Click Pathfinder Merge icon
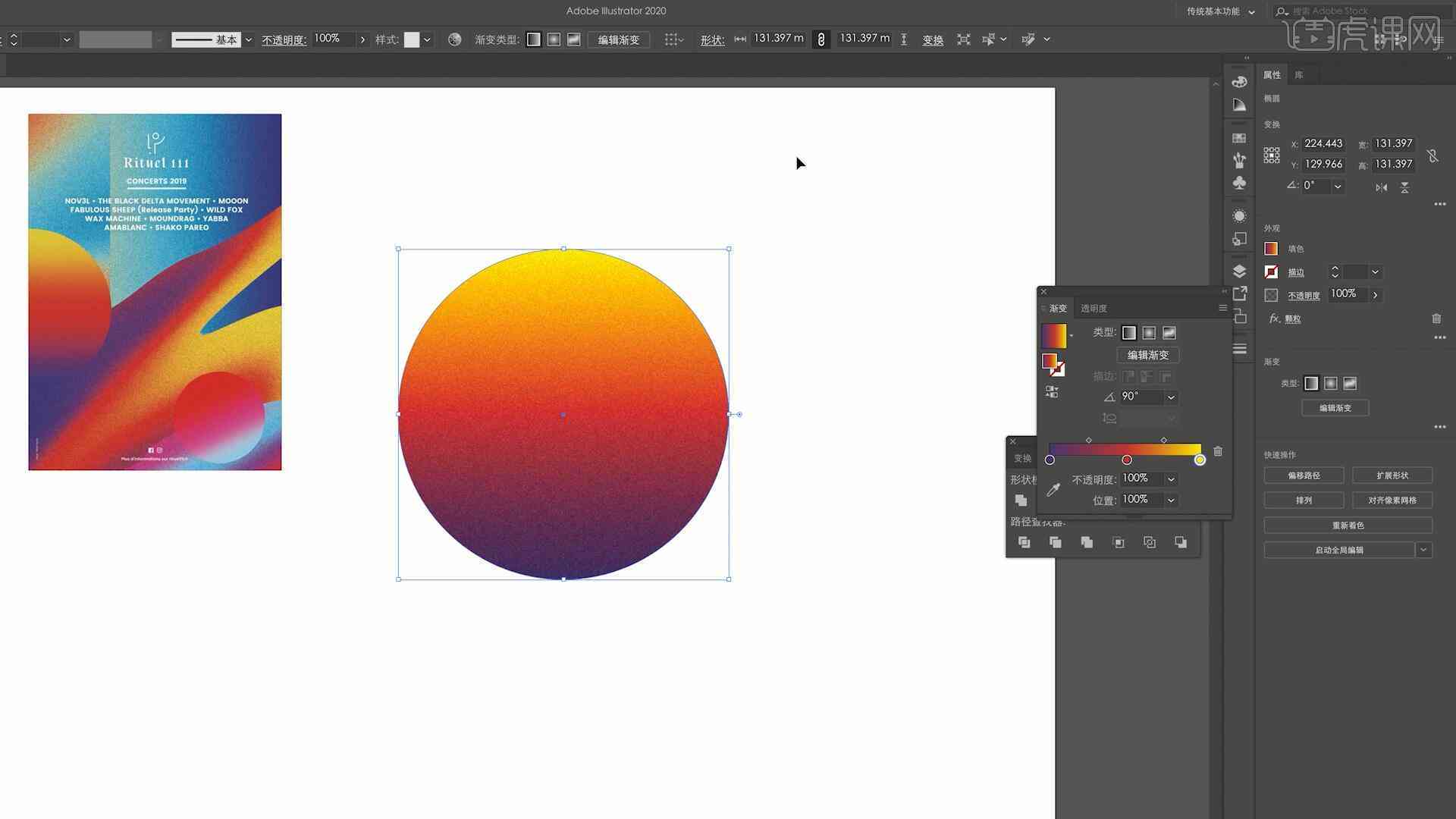This screenshot has height=819, width=1456. tap(1087, 542)
